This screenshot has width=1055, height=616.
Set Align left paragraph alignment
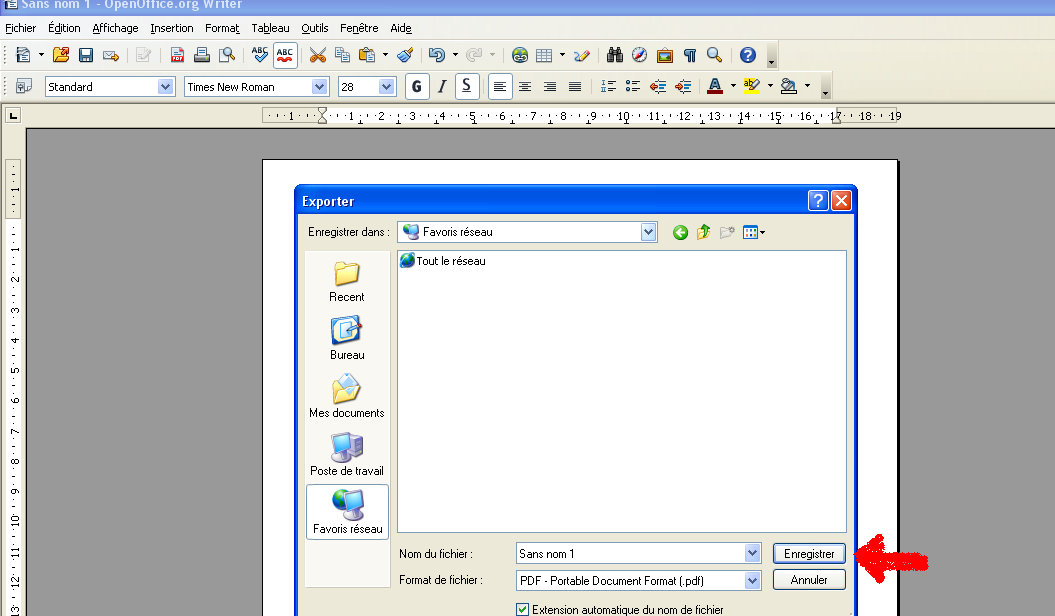coord(500,87)
